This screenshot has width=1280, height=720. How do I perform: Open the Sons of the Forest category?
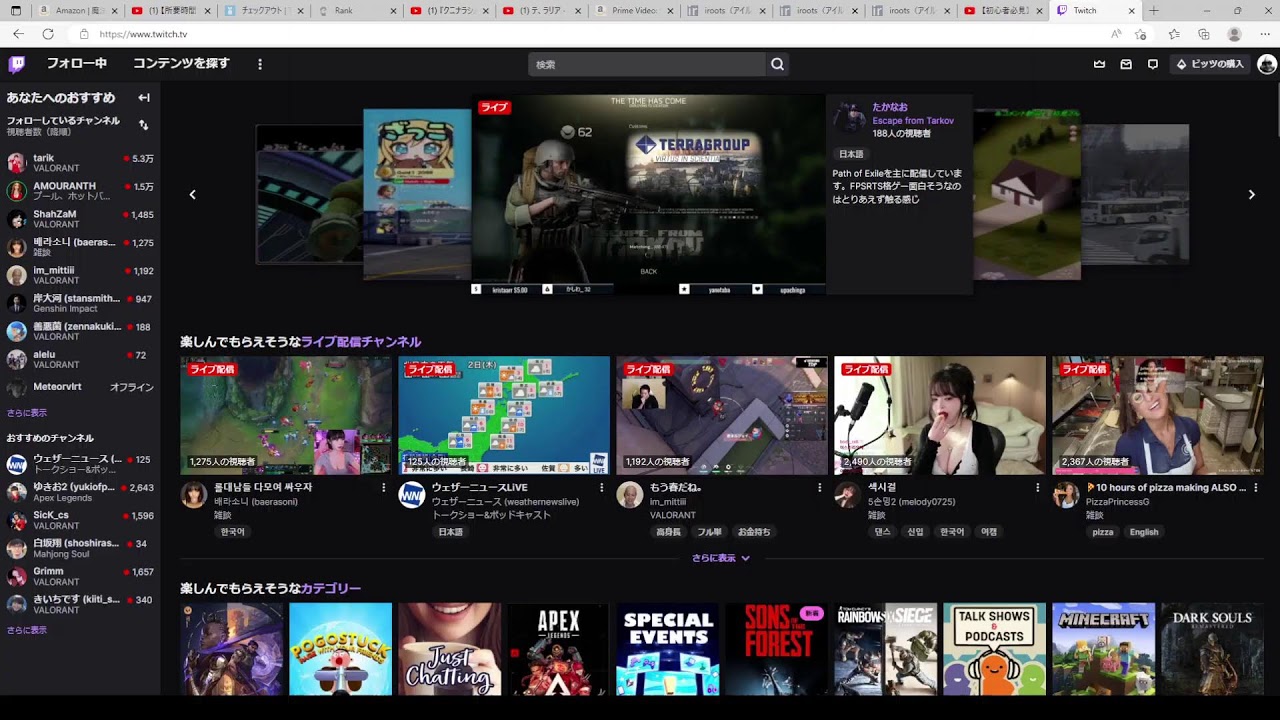click(776, 649)
